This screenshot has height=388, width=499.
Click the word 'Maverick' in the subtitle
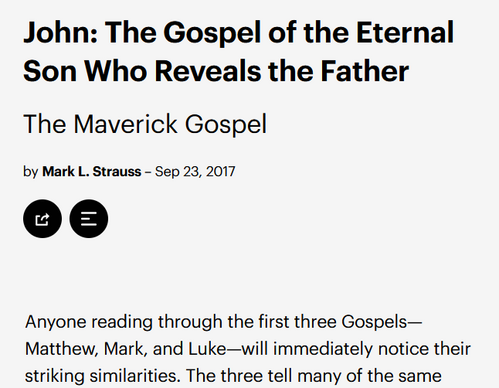tap(125, 124)
